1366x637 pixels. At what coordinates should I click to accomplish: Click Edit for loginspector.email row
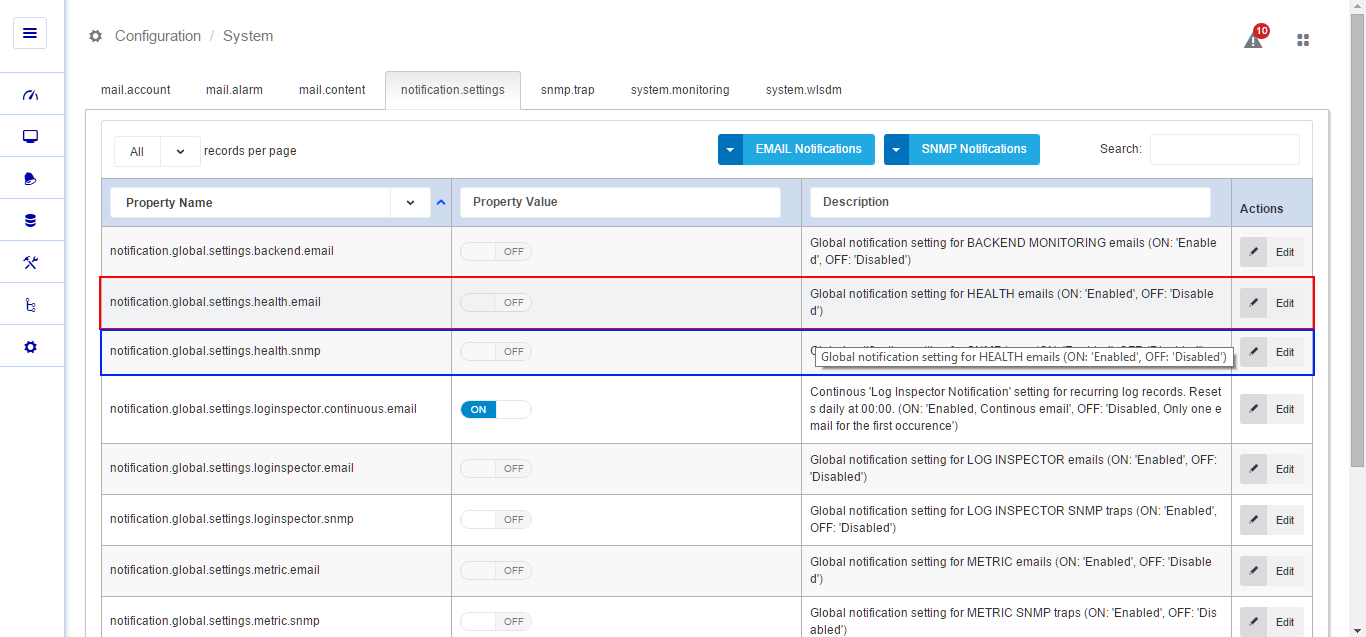tap(1272, 469)
